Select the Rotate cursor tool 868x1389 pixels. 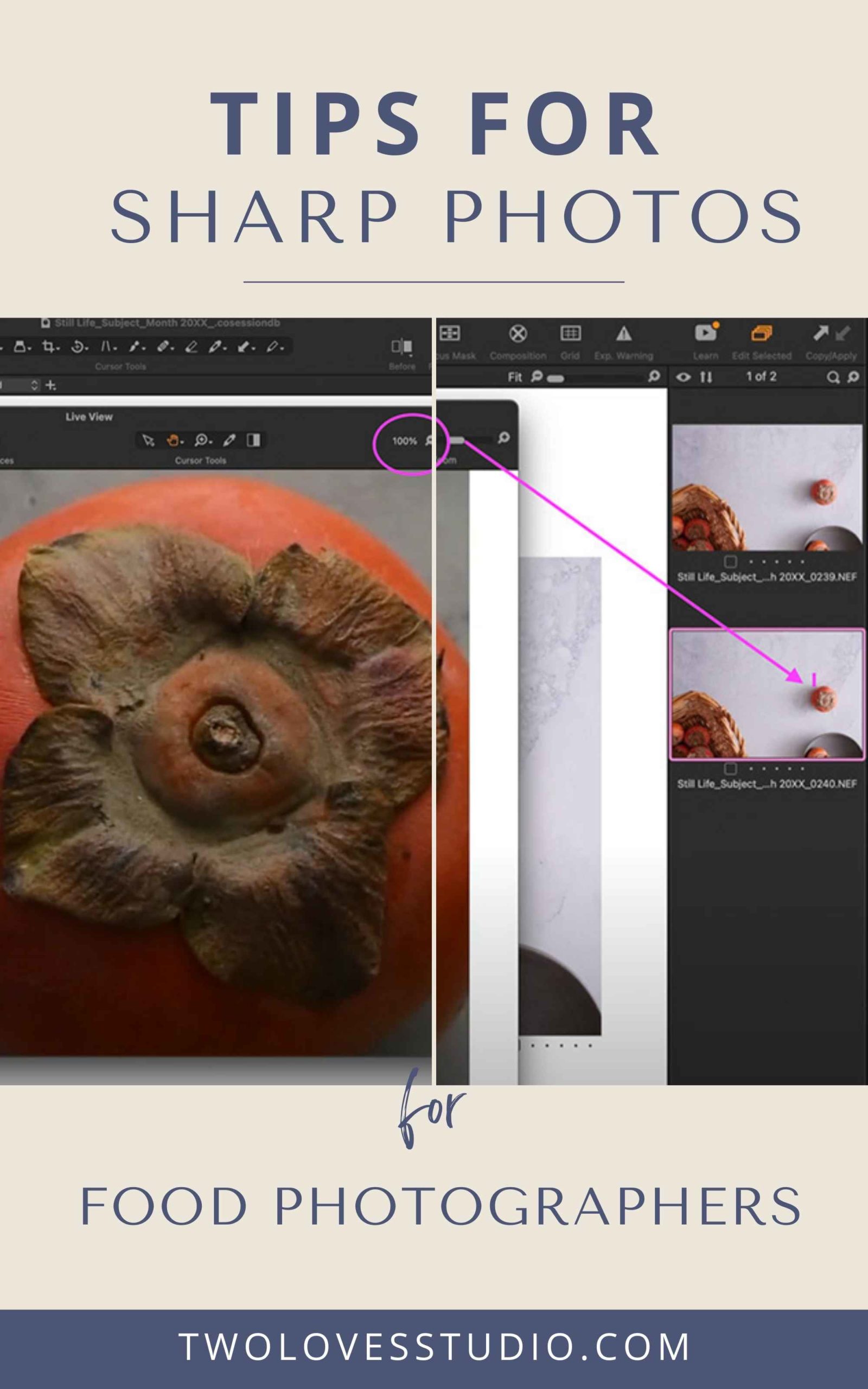tap(78, 347)
